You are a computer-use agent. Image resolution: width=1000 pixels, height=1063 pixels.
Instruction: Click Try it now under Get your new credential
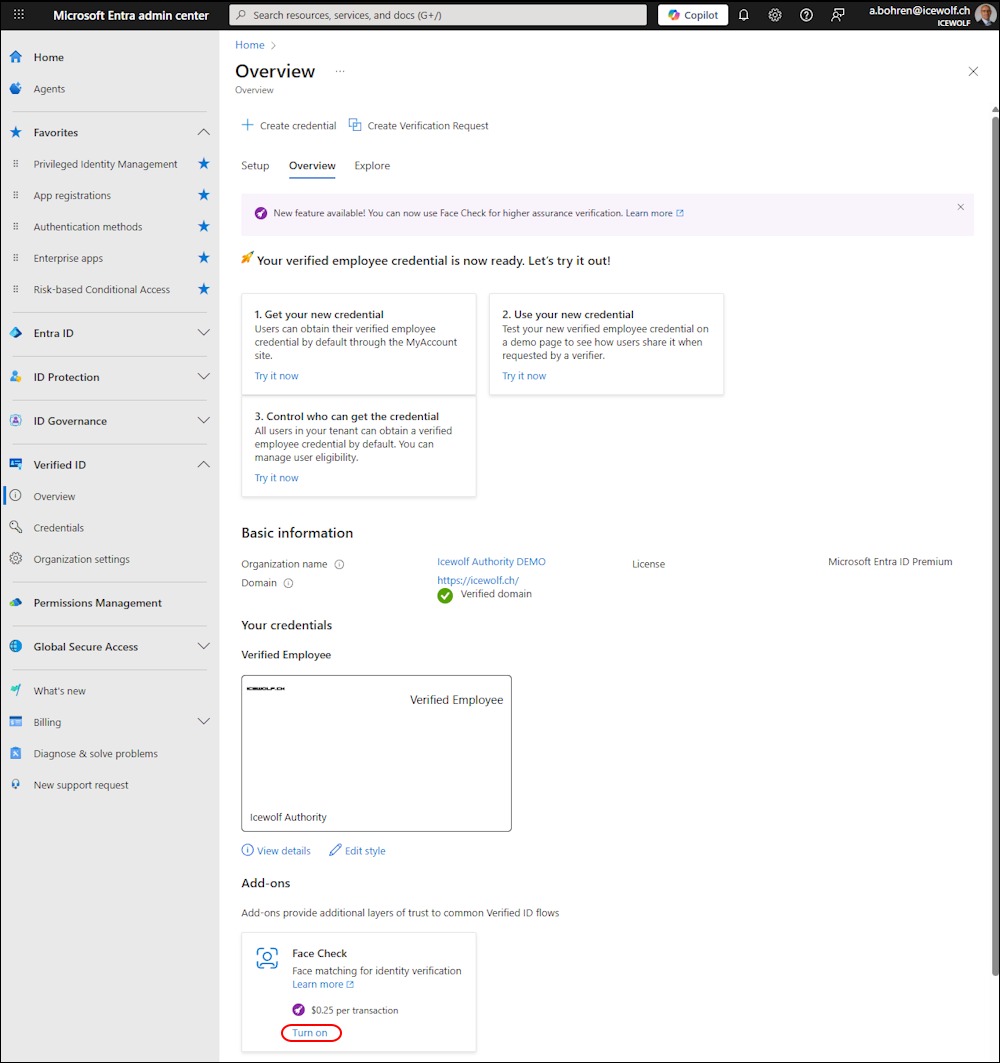coord(276,376)
